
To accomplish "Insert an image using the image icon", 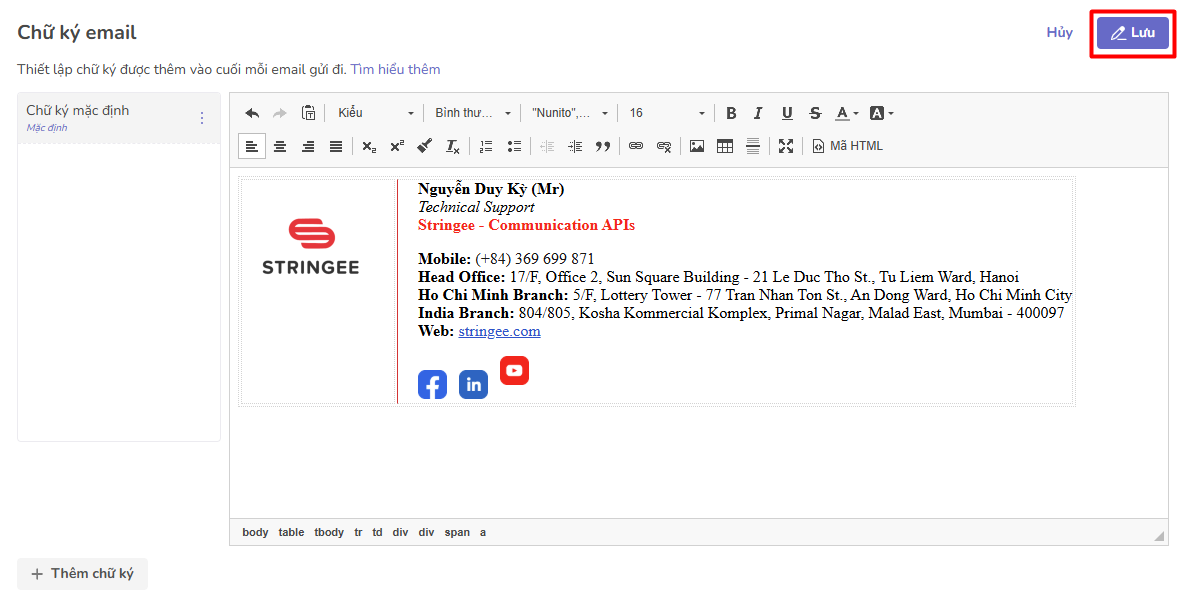I will point(697,146).
